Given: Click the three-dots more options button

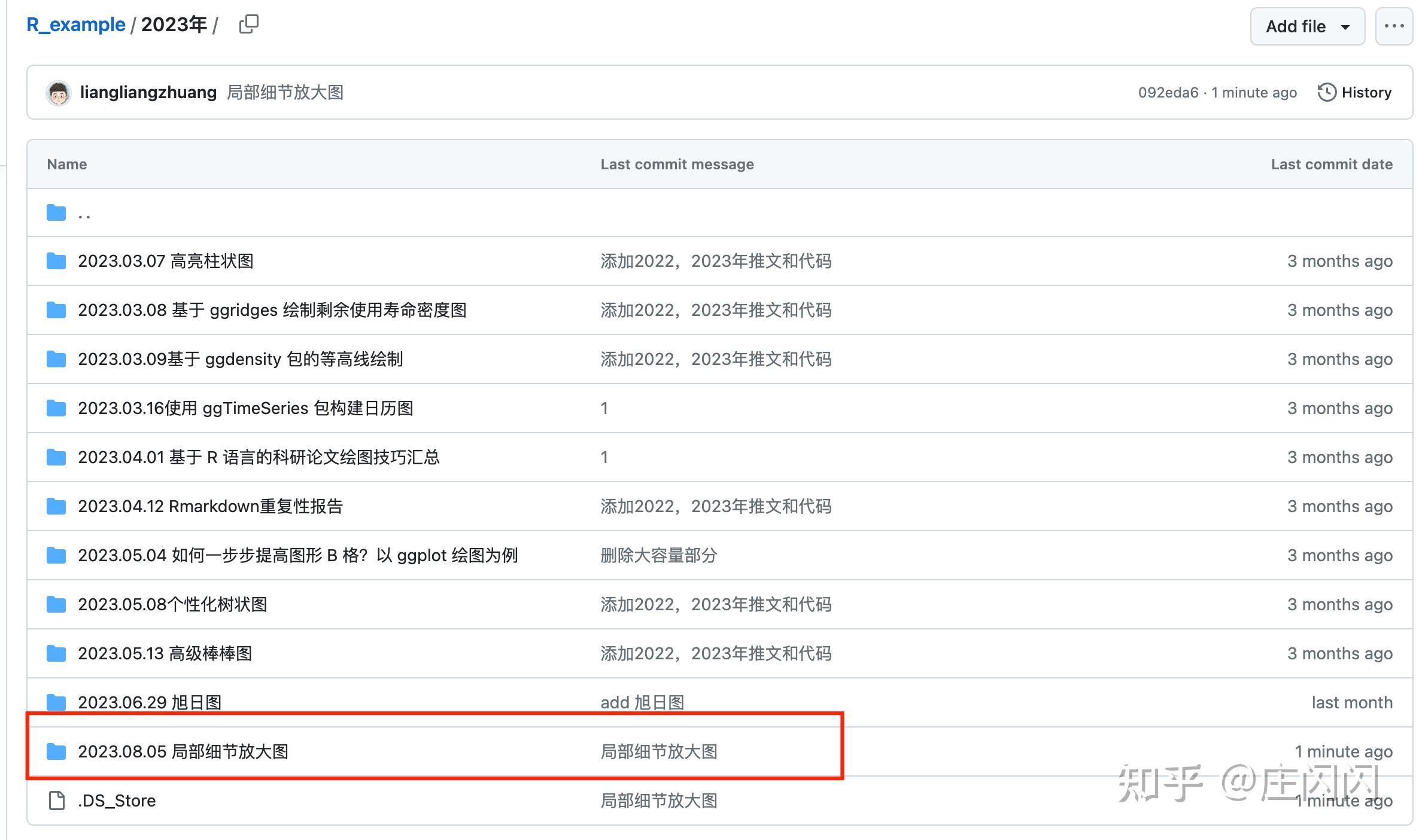Looking at the screenshot, I should pyautogui.click(x=1394, y=26).
